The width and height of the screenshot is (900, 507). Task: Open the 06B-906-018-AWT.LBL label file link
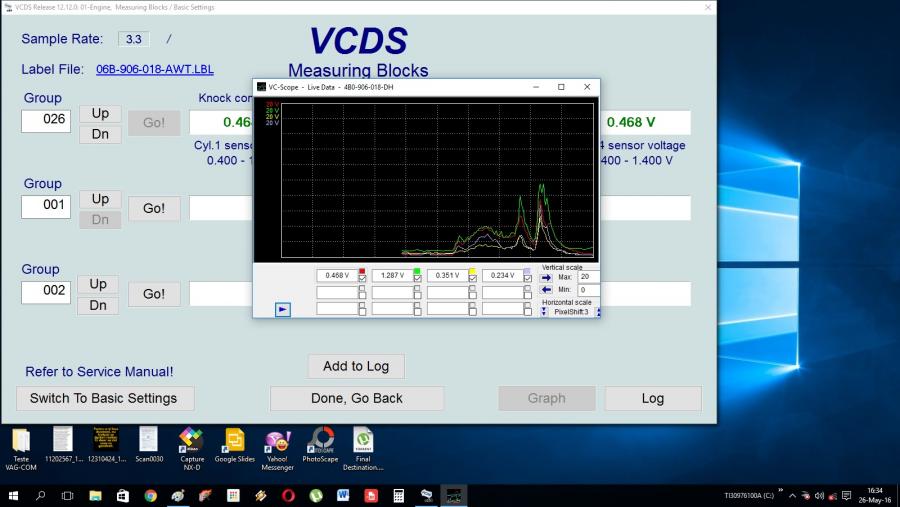(154, 69)
